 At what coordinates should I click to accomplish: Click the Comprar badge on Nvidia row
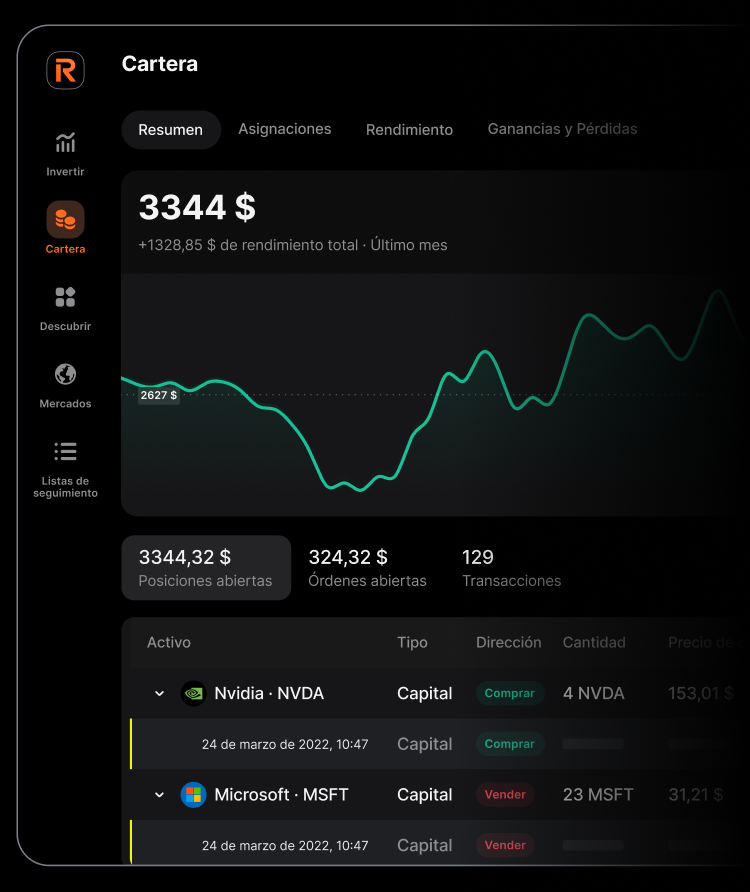[509, 693]
